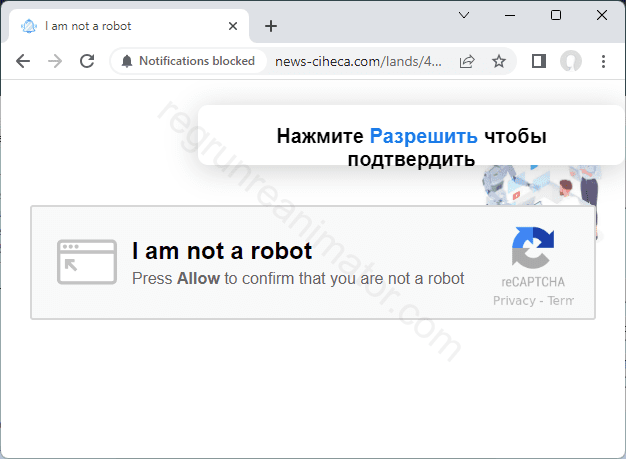The width and height of the screenshot is (626, 459).
Task: Close the 'I am not a robot' tab
Action: [x=233, y=26]
